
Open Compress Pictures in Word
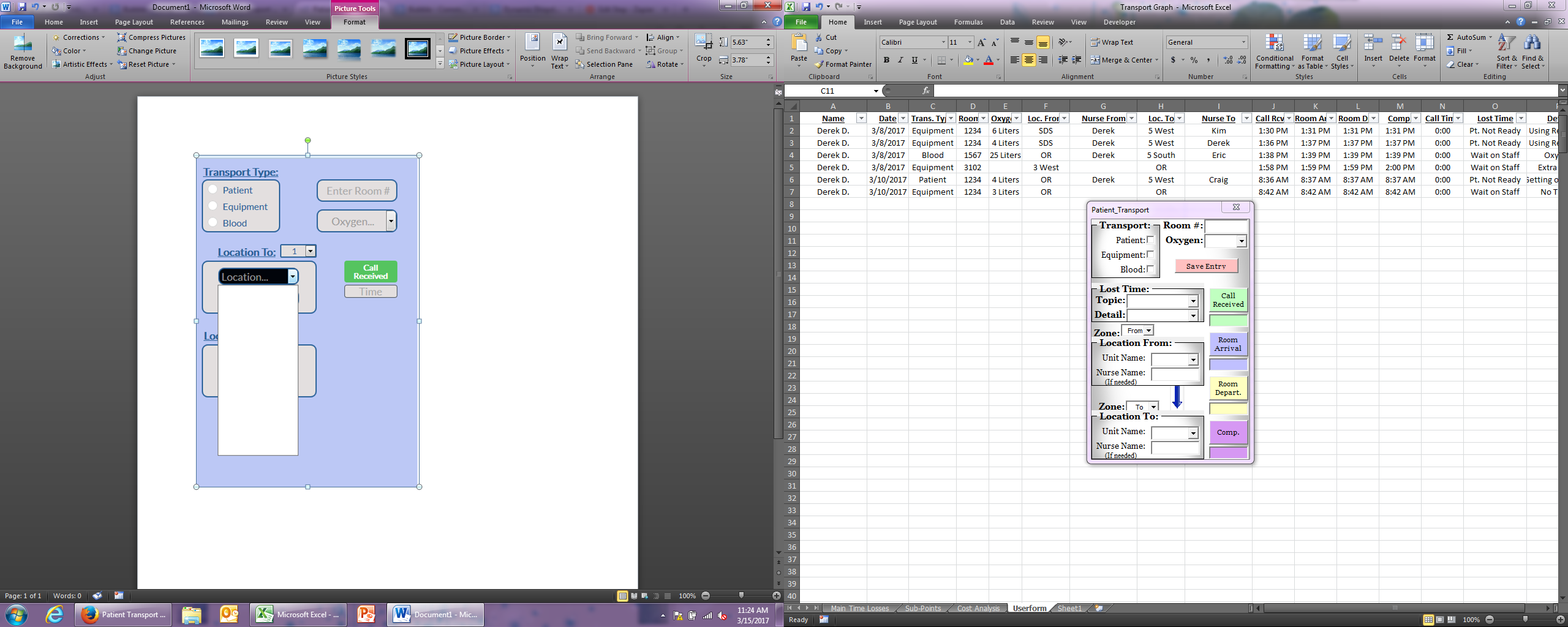click(x=151, y=37)
